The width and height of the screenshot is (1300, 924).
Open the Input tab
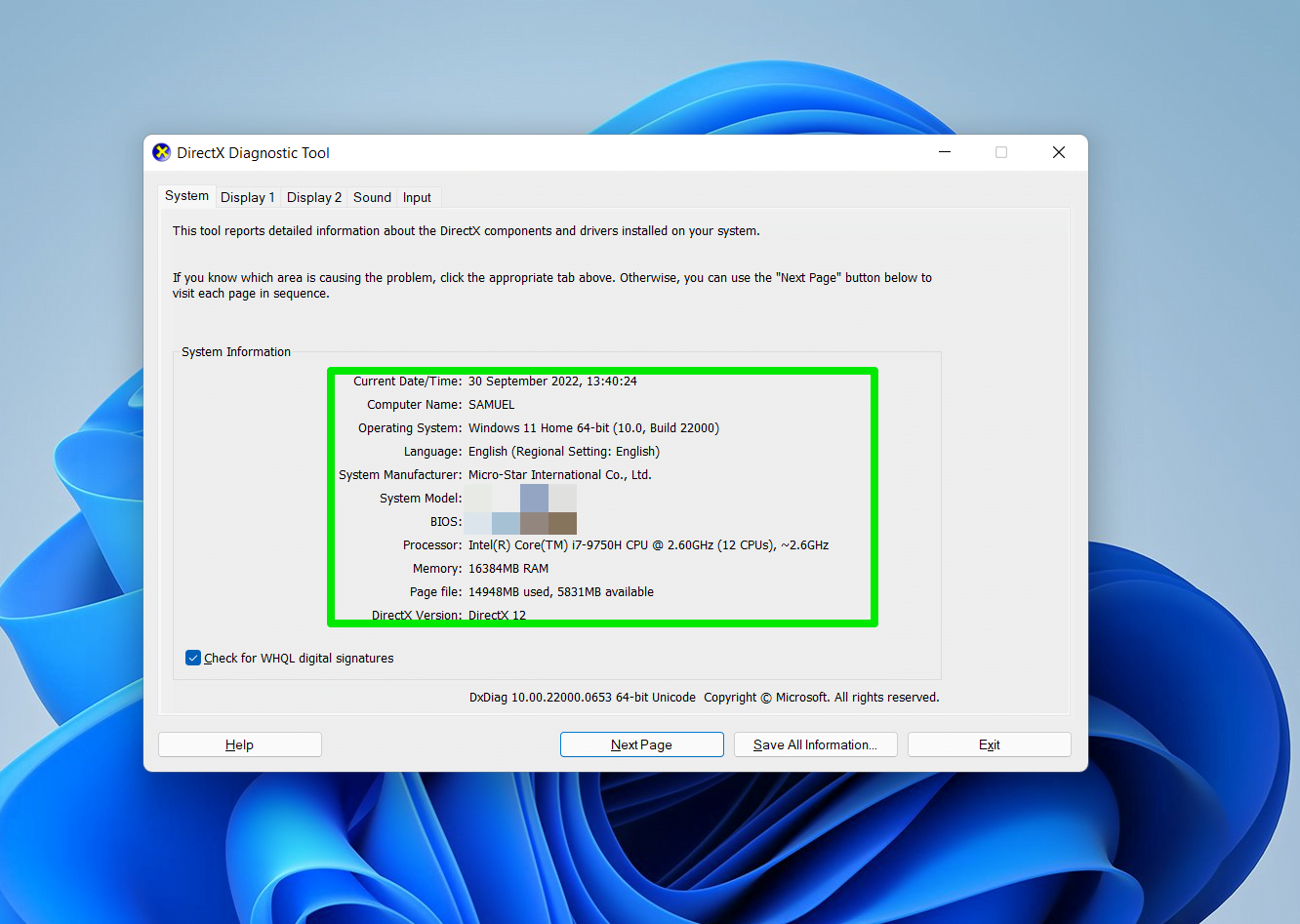point(417,197)
